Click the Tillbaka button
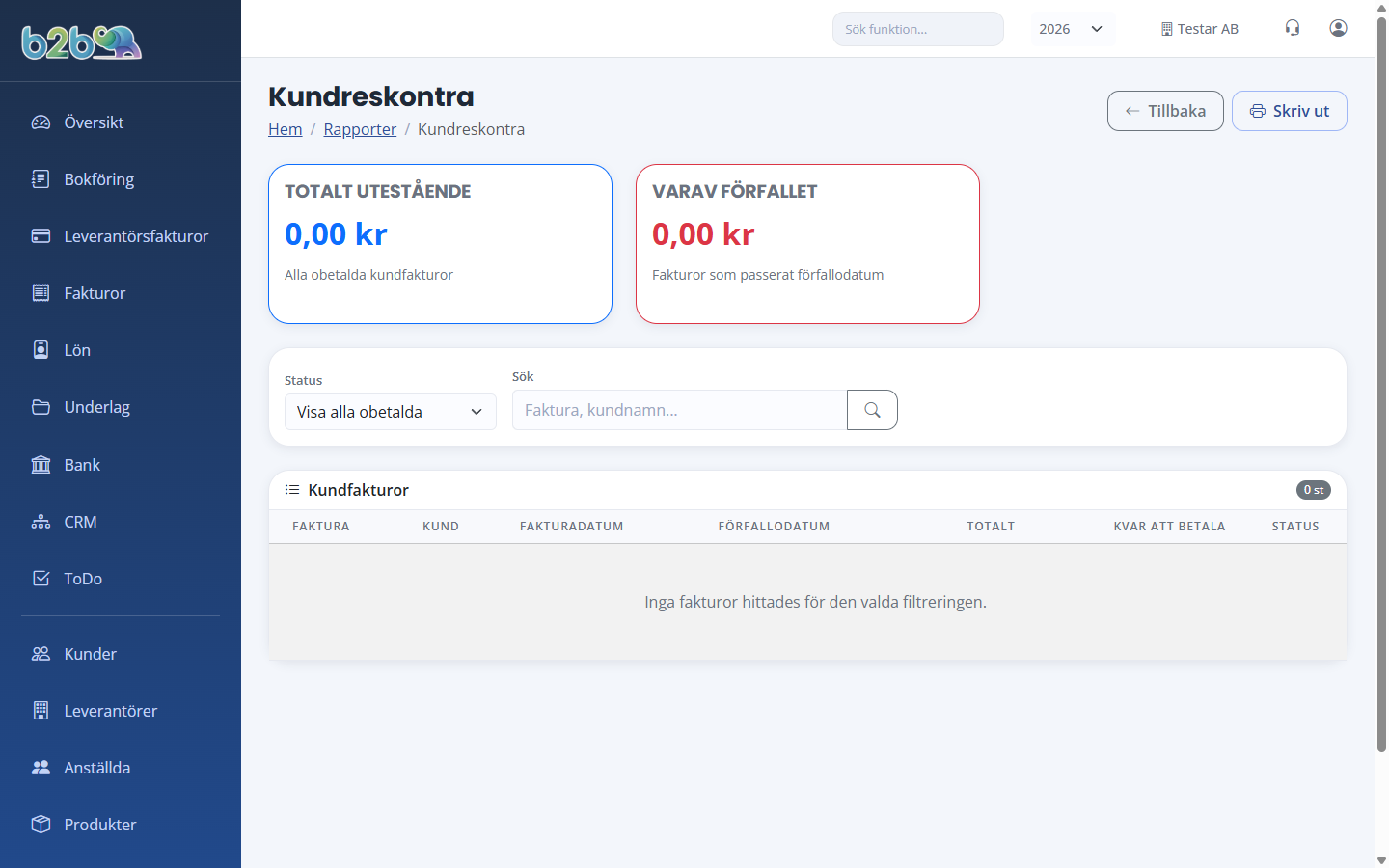 (1165, 111)
